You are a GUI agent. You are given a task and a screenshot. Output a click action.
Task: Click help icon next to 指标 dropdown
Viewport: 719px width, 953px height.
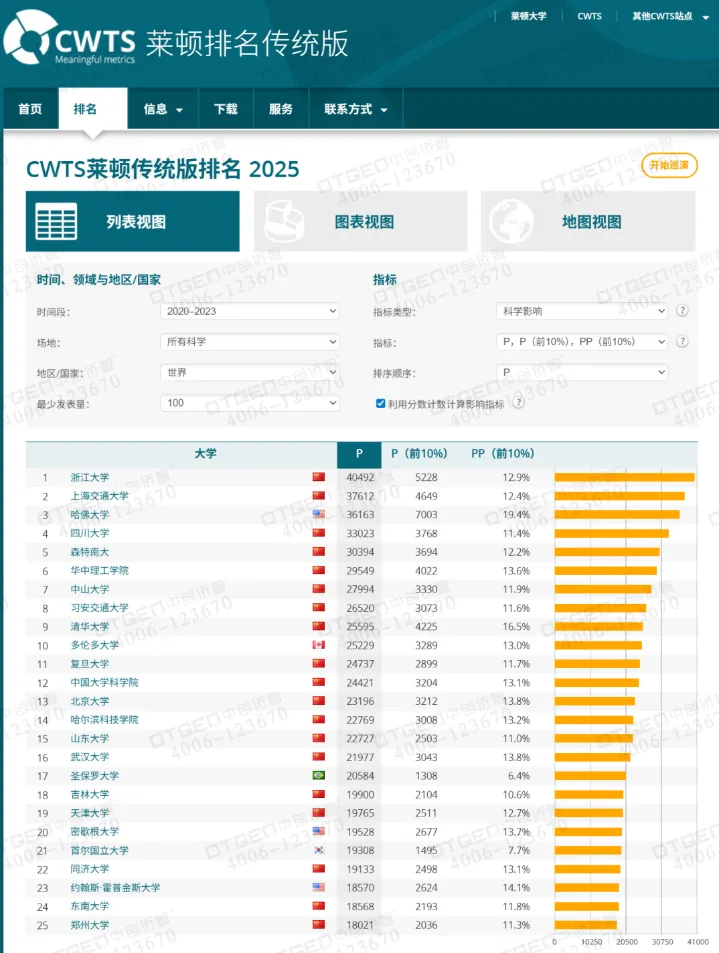683,341
